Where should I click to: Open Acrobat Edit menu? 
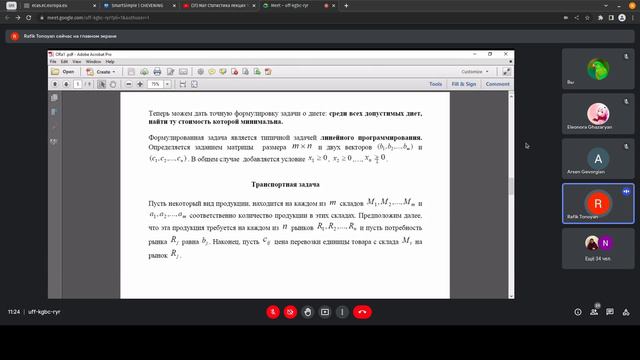pos(64,62)
